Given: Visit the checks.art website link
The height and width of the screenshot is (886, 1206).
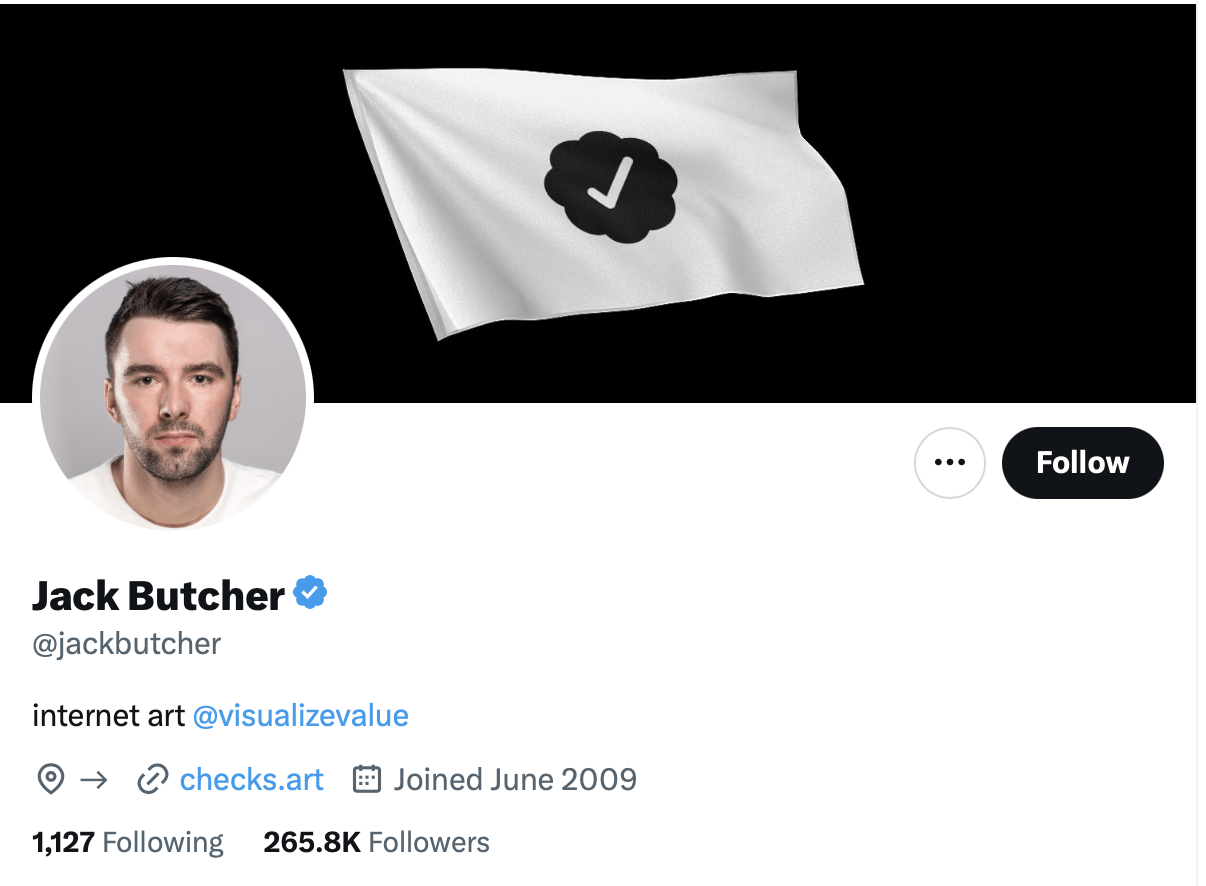Looking at the screenshot, I should tap(252, 779).
